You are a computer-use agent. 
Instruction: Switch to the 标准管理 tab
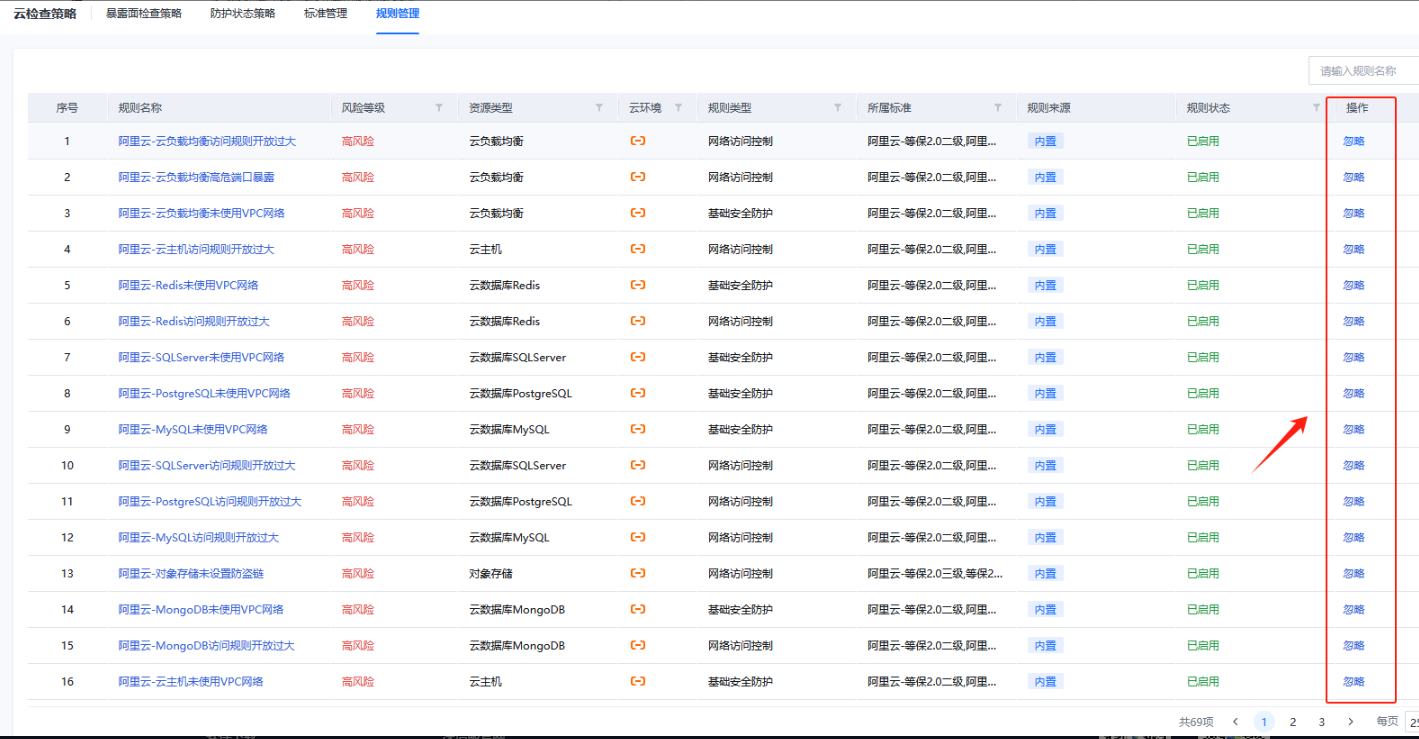325,14
